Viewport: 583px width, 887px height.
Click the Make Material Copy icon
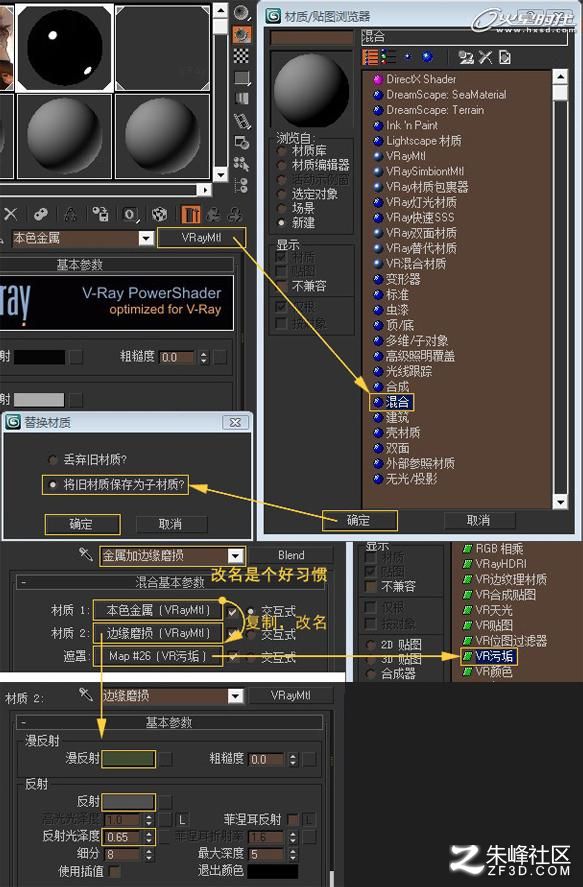pyautogui.click(x=40, y=214)
